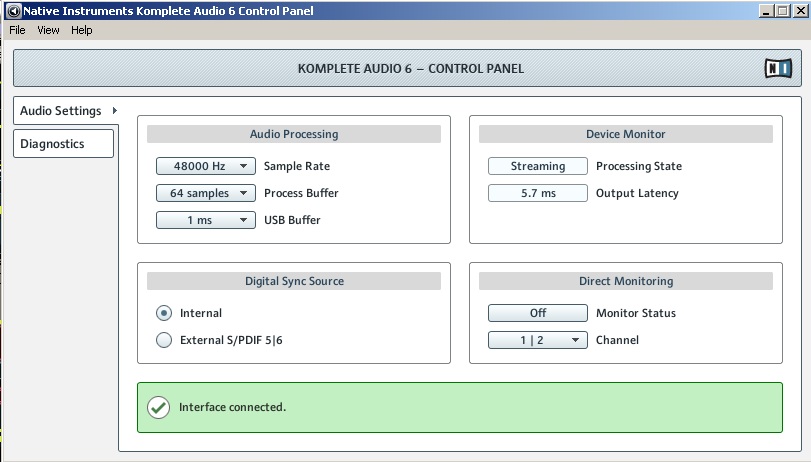This screenshot has width=811, height=462.
Task: Open the View menu
Action: coord(48,30)
